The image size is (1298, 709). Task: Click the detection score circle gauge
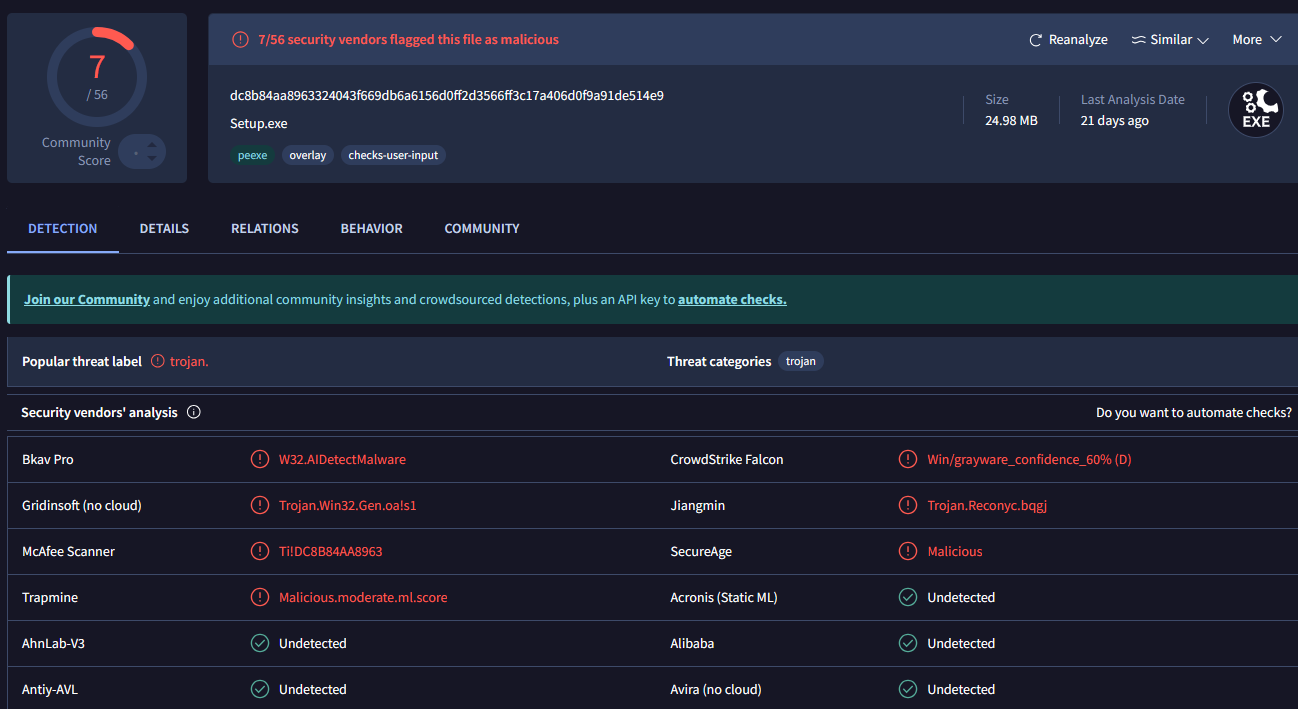97,77
